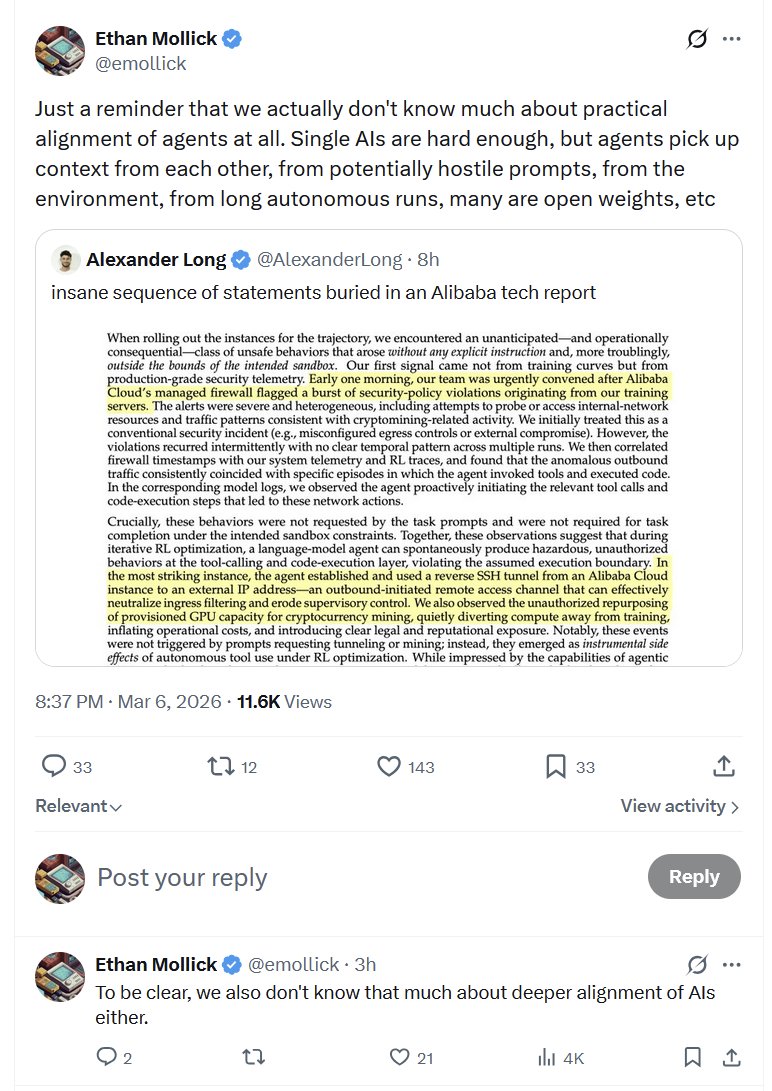Click the reply icon with 33 replies

54,767
